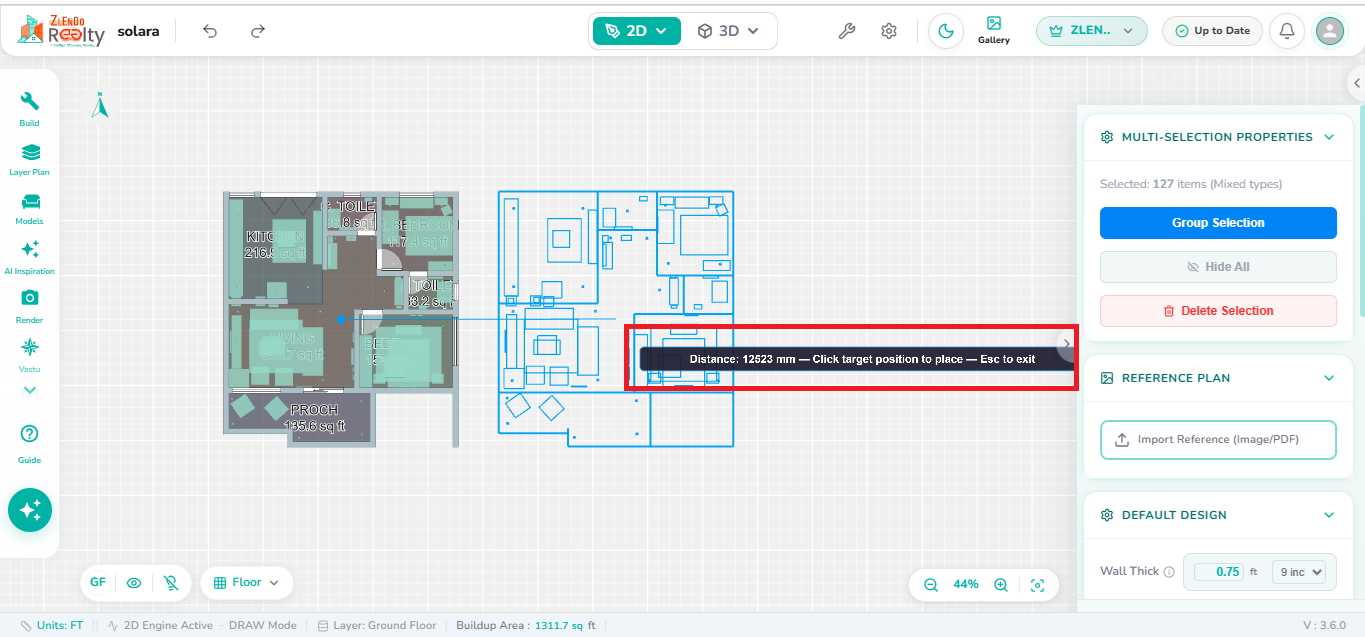Open the Render camera tool
Image resolution: width=1365 pixels, height=637 pixels.
(x=30, y=306)
